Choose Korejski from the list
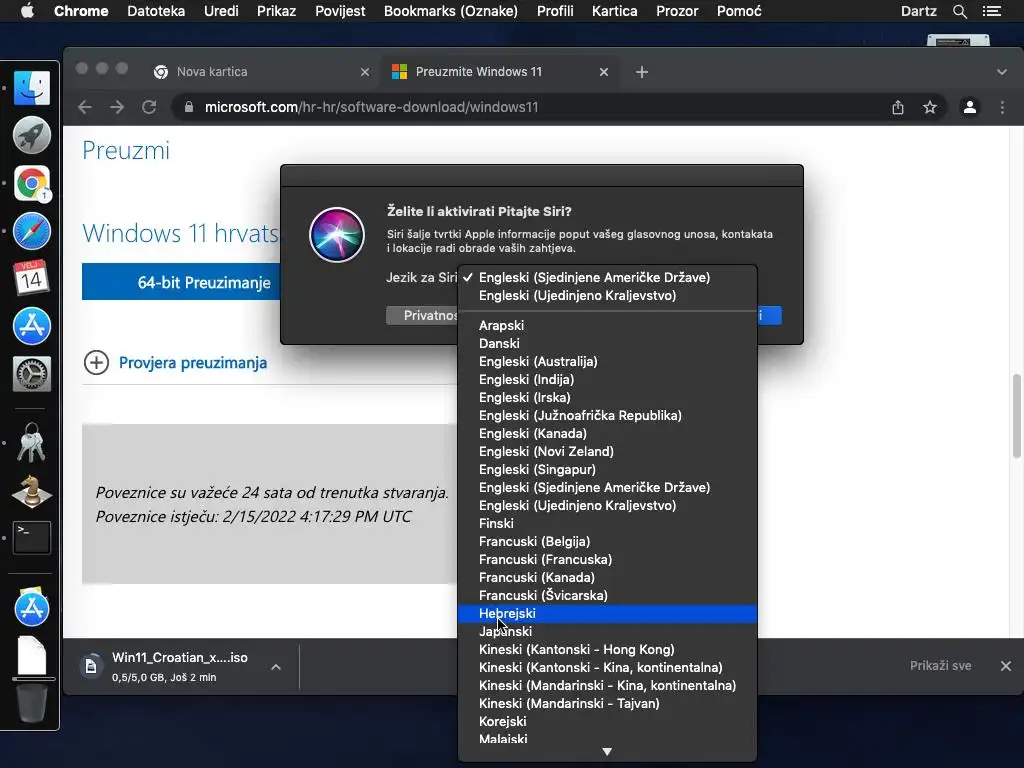 click(607, 722)
